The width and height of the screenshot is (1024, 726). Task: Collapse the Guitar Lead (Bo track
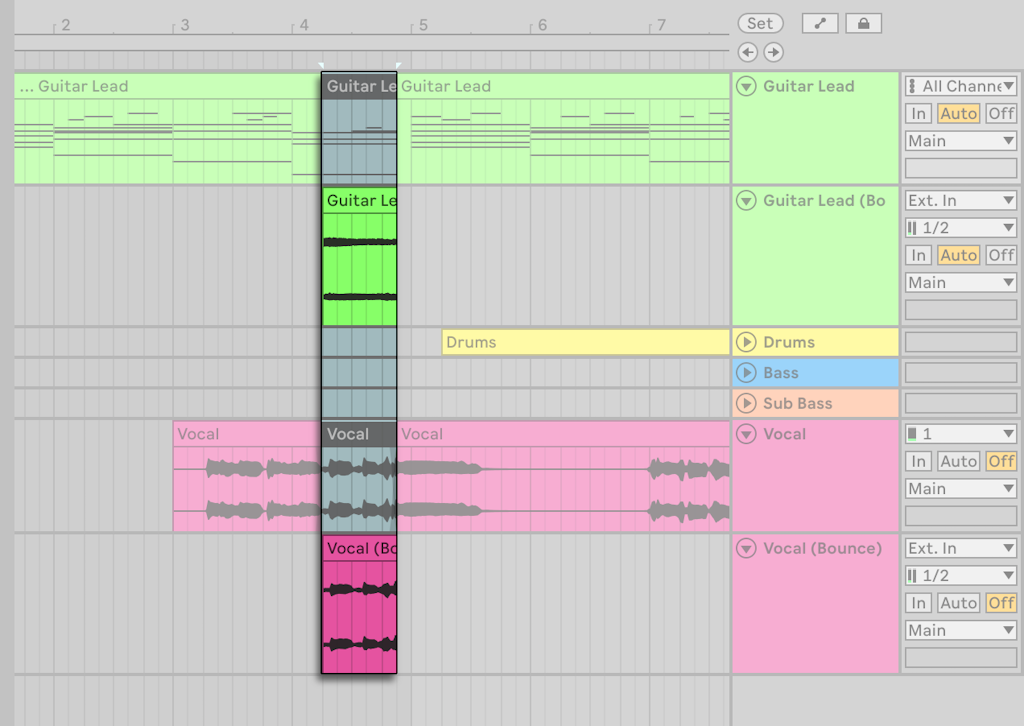pos(746,200)
